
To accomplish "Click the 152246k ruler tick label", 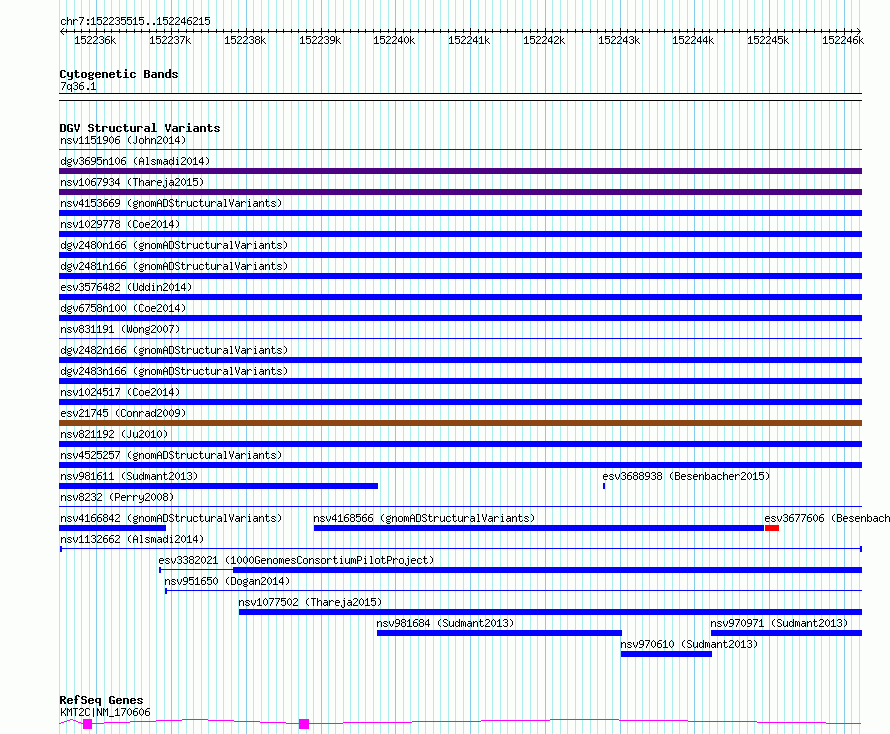I will click(x=843, y=40).
